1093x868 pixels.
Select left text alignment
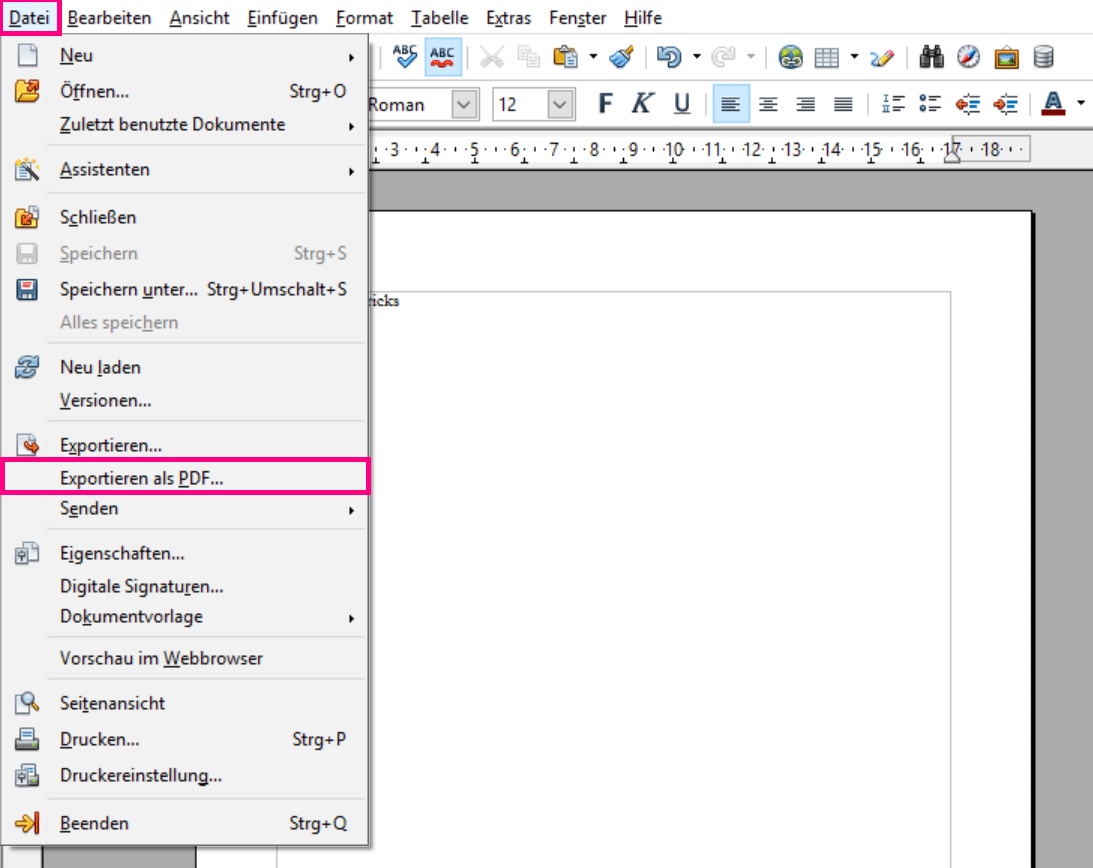pos(731,104)
